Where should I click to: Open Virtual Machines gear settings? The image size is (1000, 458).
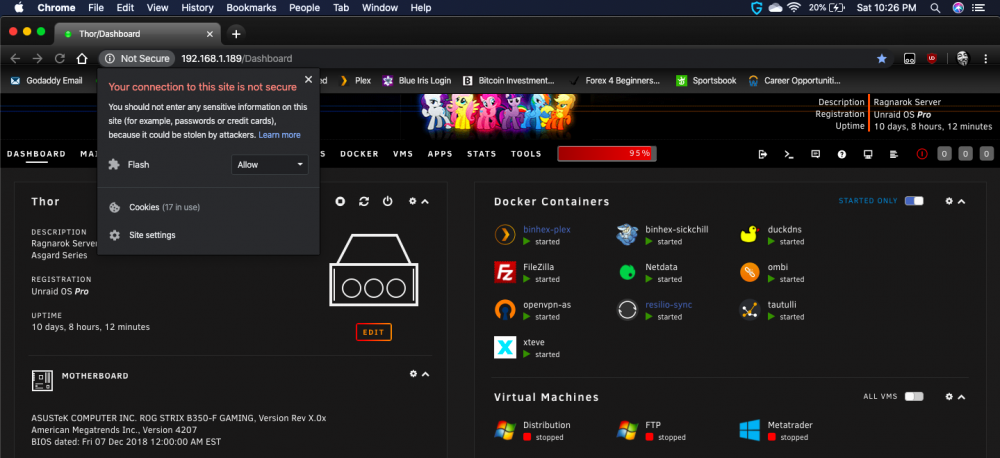[949, 397]
